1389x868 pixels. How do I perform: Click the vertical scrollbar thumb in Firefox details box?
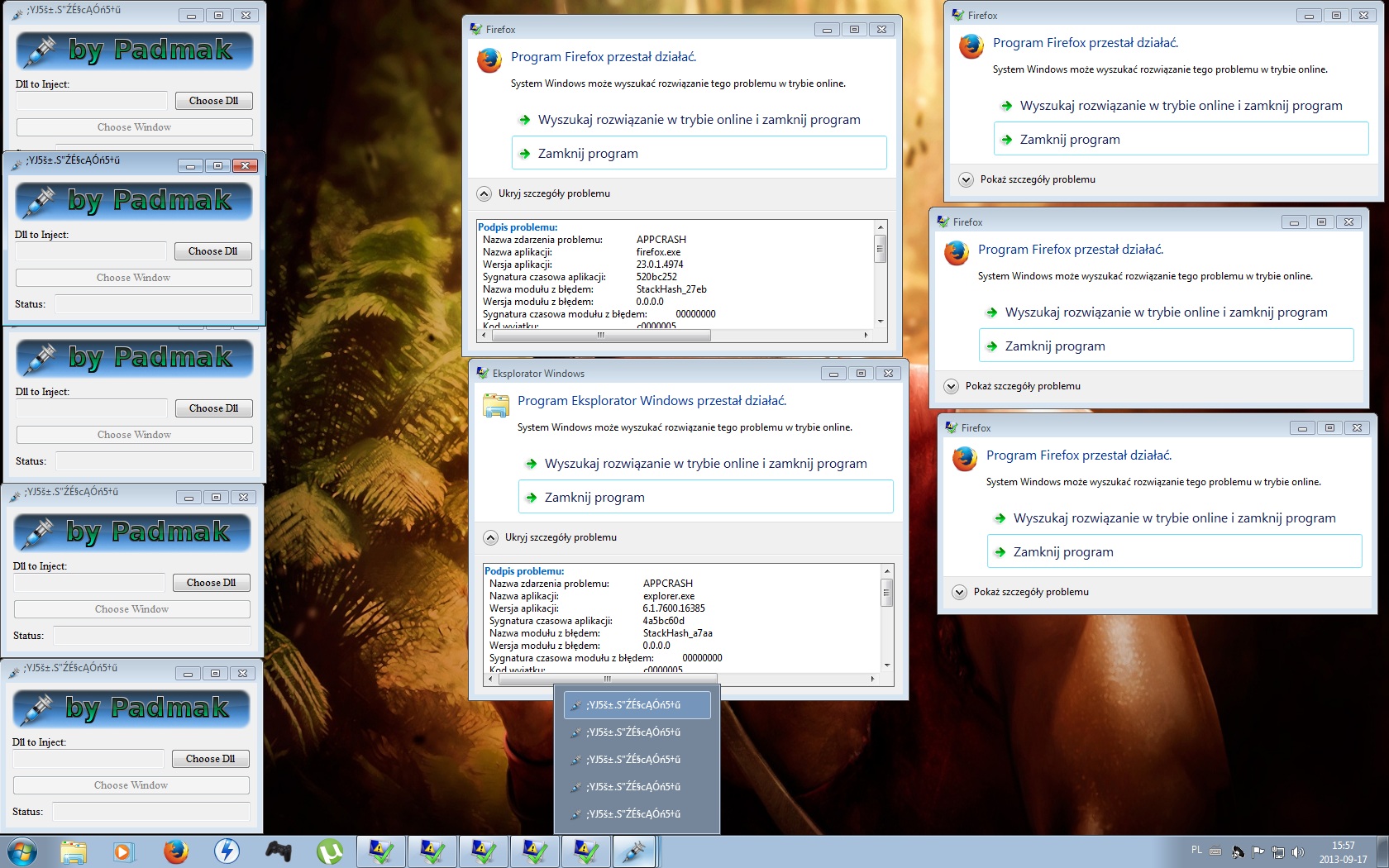click(x=881, y=248)
